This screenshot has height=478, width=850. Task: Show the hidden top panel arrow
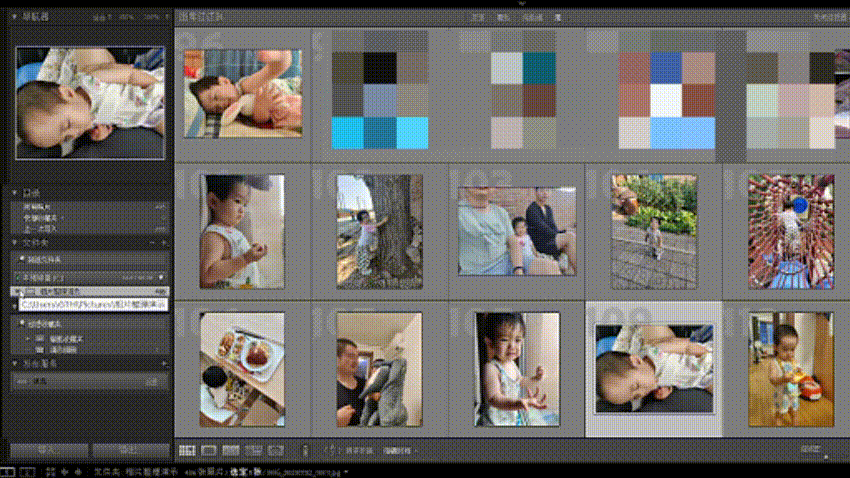tap(521, 3)
